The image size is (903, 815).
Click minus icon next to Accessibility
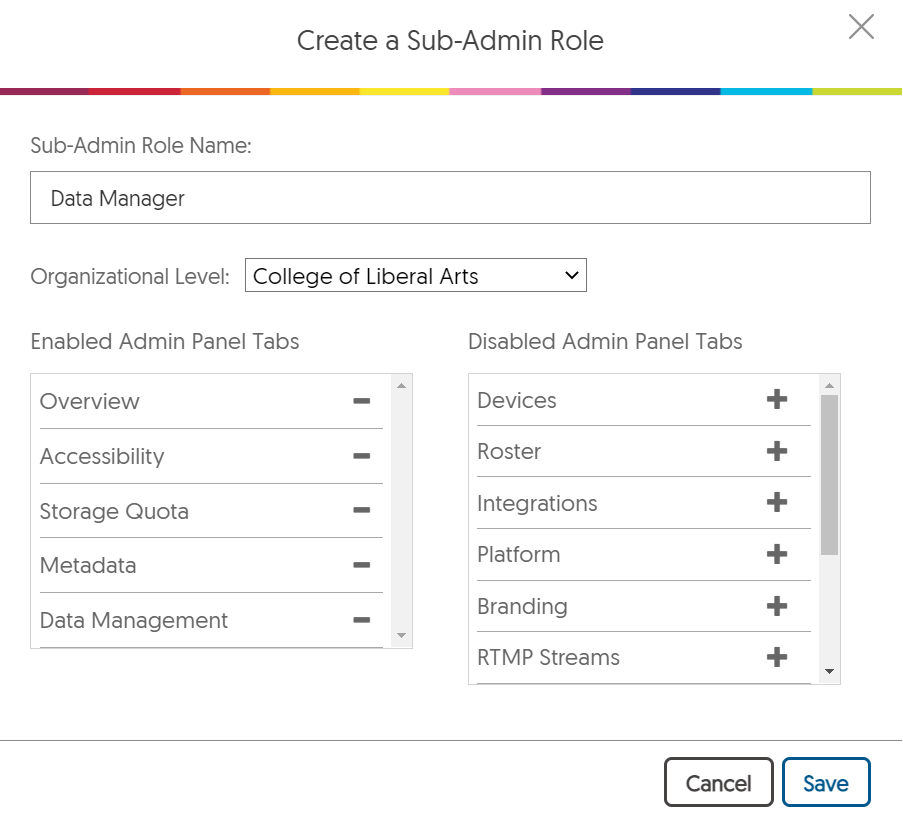(x=361, y=456)
